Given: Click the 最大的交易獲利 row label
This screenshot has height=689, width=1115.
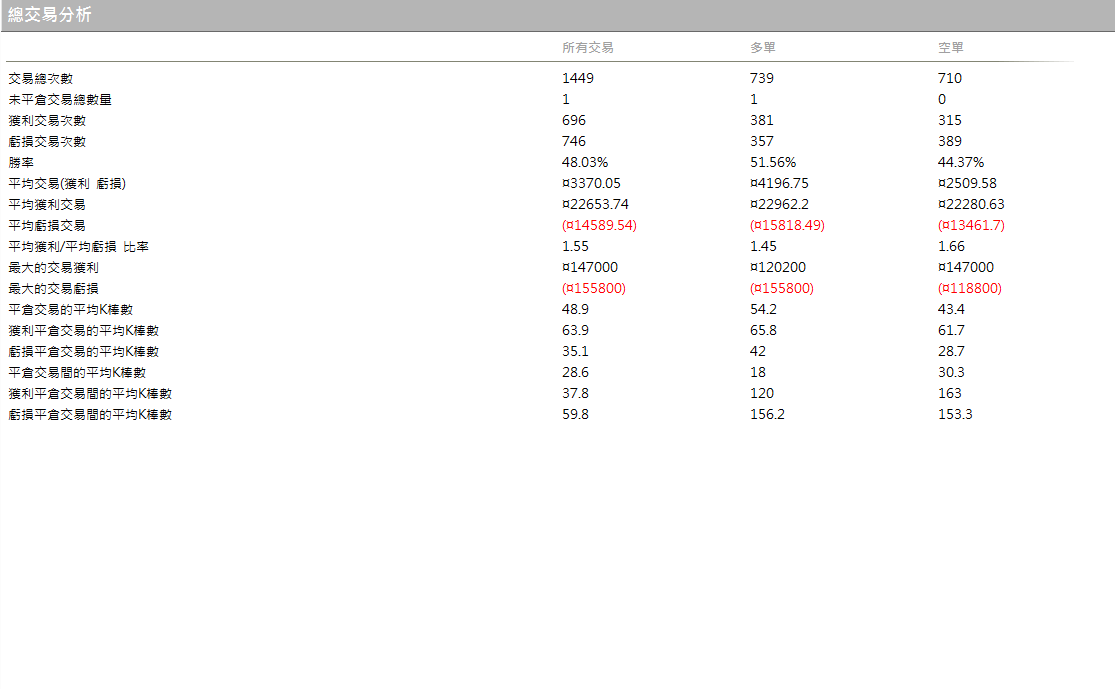Looking at the screenshot, I should coord(53,267).
